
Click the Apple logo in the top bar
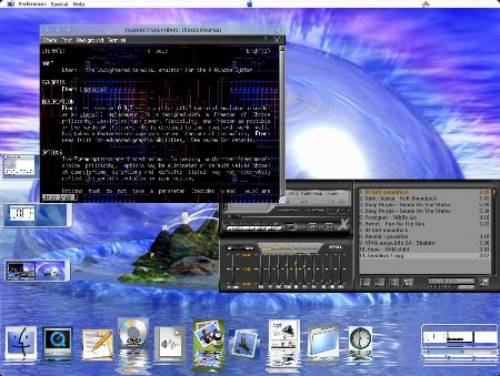[x=250, y=4]
